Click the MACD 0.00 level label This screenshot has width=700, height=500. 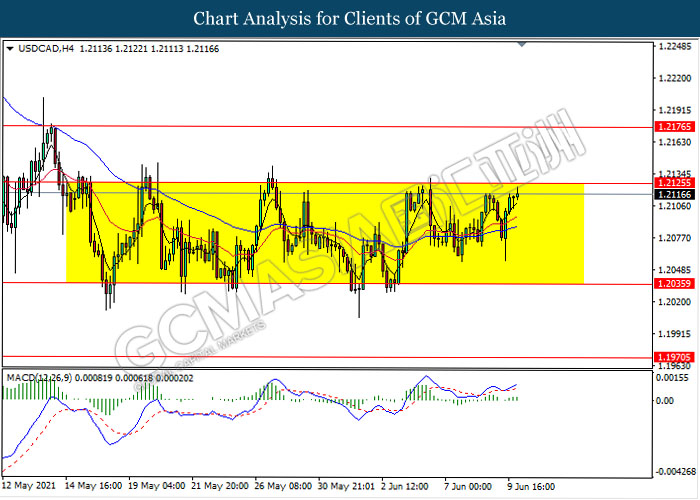[665, 400]
